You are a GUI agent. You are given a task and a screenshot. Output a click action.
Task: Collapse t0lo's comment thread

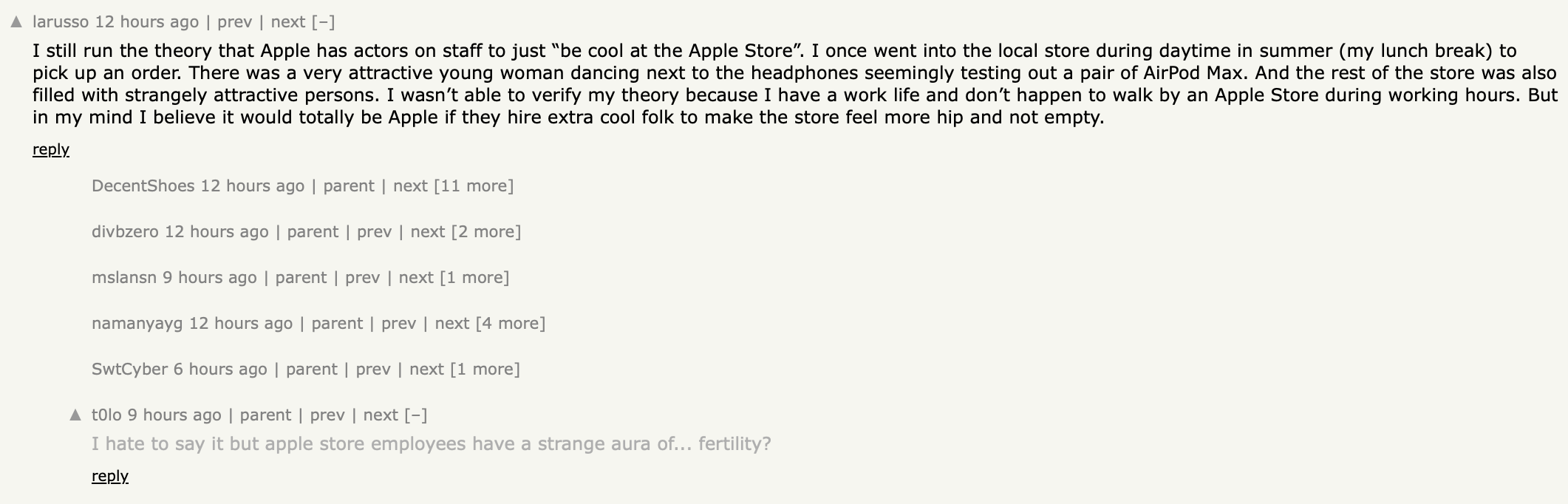tap(416, 415)
